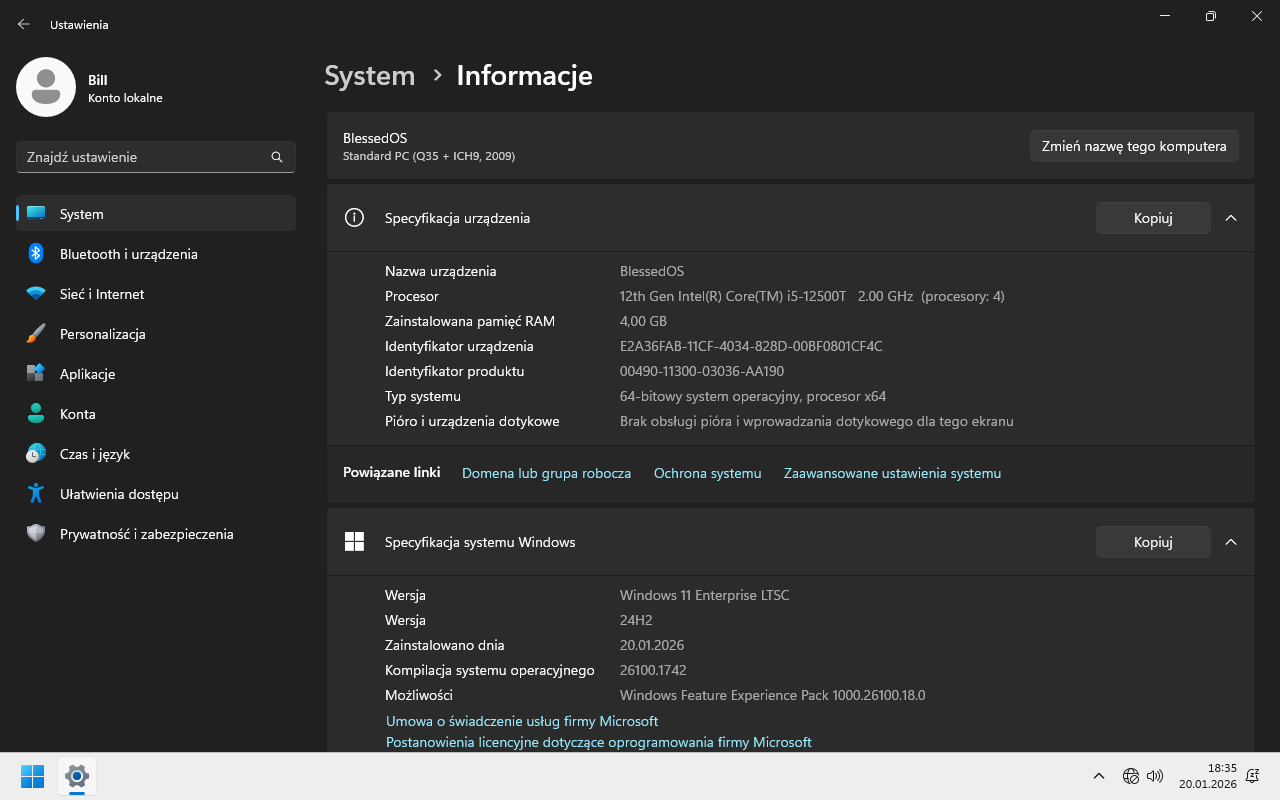The height and width of the screenshot is (800, 1280).
Task: Click System in the breadcrumb header
Action: coord(369,76)
